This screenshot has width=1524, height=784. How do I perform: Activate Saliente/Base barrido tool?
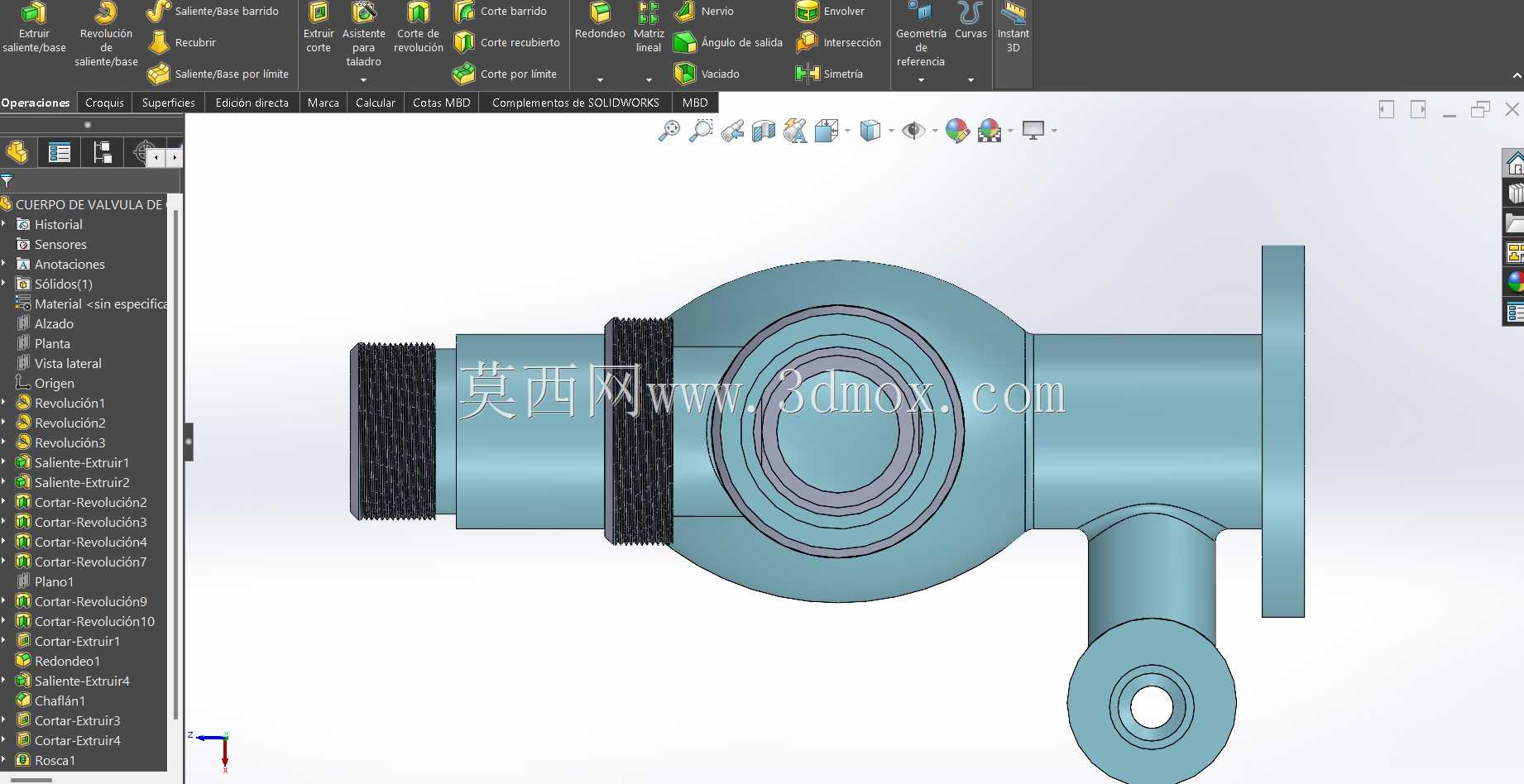213,11
